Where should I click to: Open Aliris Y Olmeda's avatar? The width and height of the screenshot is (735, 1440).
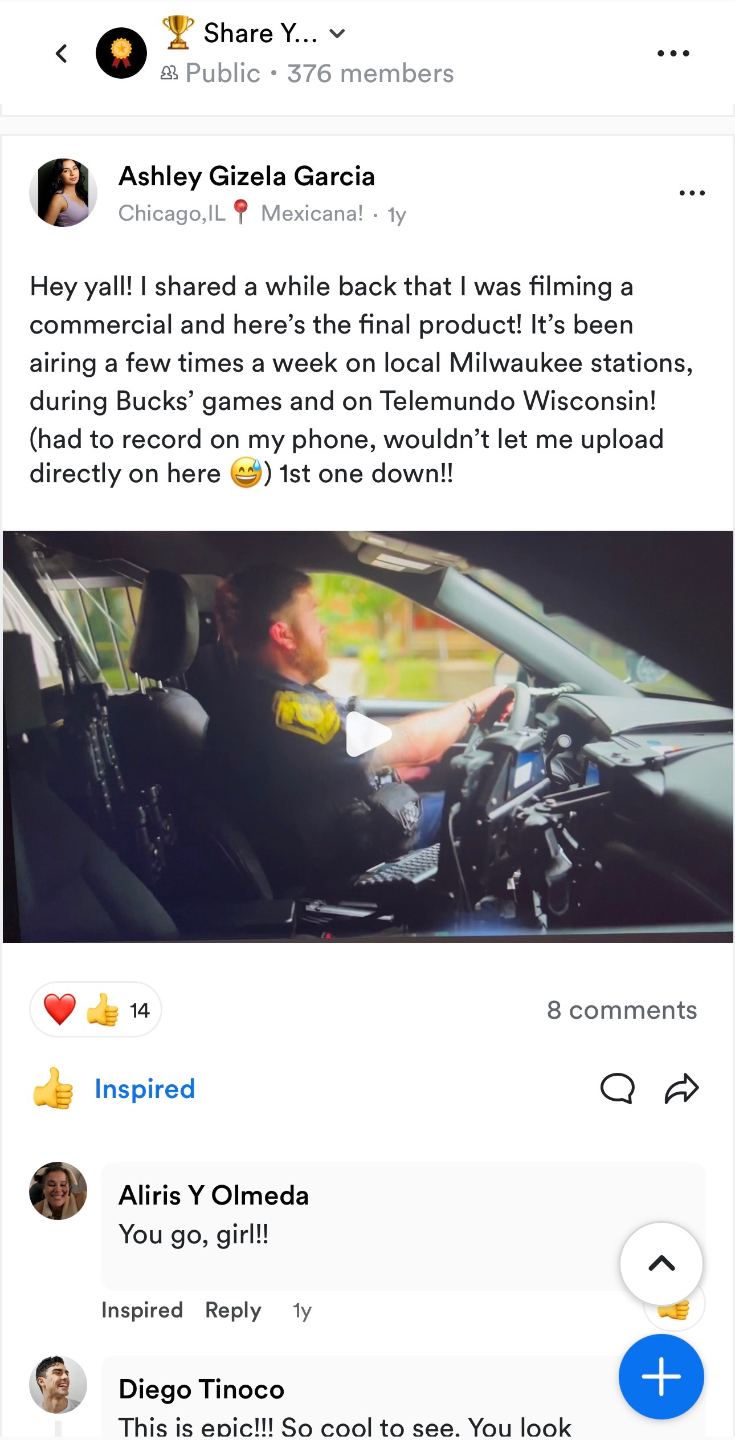click(x=58, y=1191)
